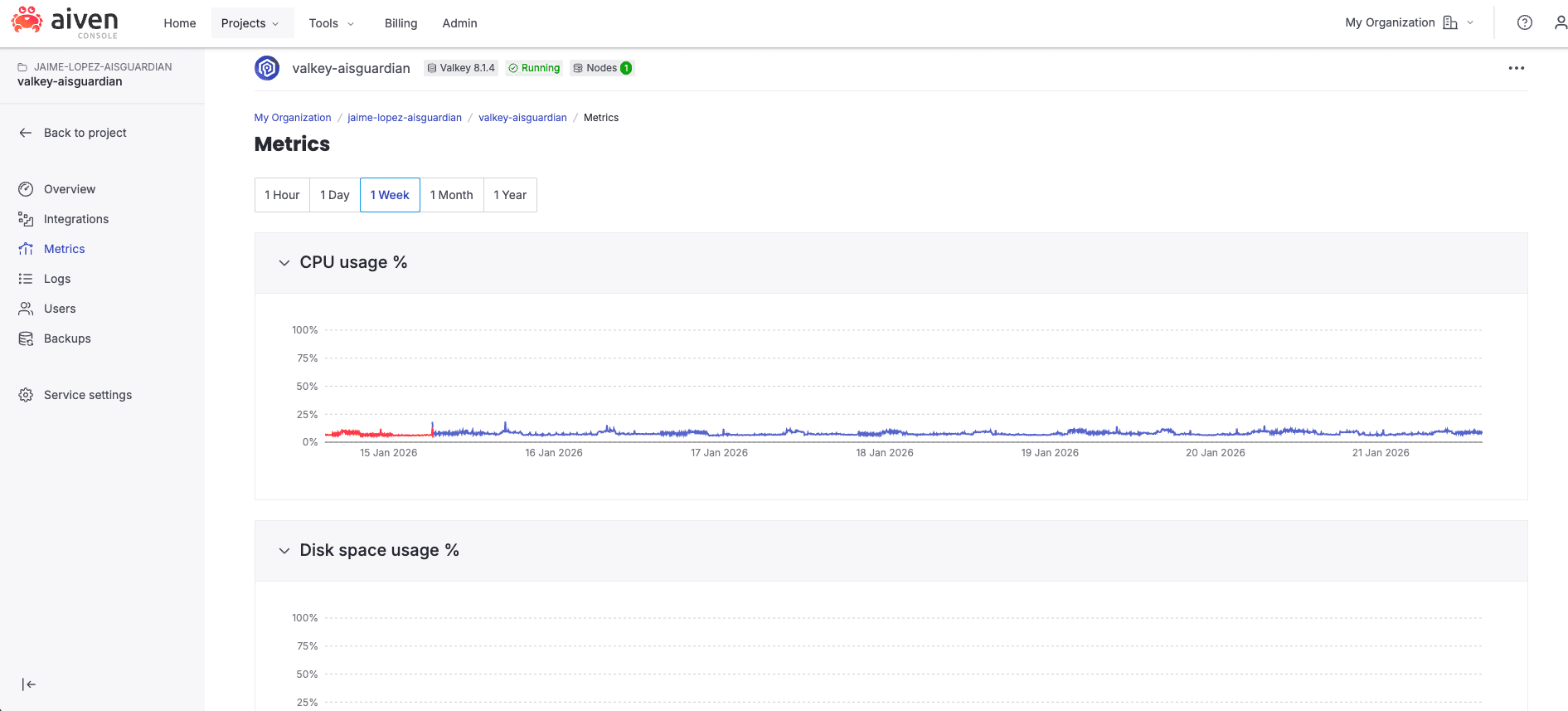1568x711 pixels.
Task: Open My Organization breadcrumb link
Action: click(x=293, y=118)
